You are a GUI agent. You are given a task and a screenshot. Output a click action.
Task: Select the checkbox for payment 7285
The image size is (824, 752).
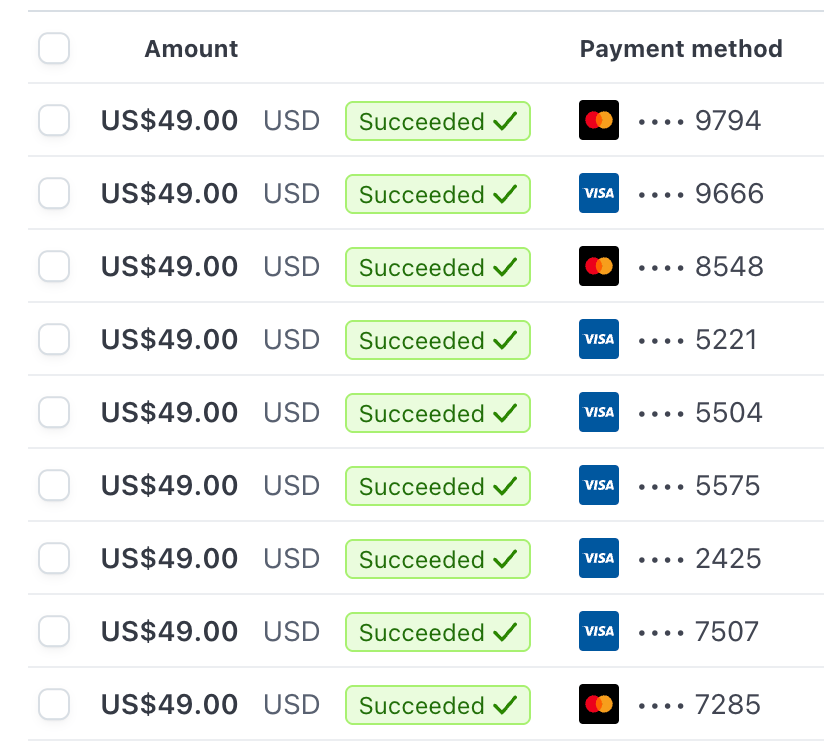pyautogui.click(x=54, y=704)
